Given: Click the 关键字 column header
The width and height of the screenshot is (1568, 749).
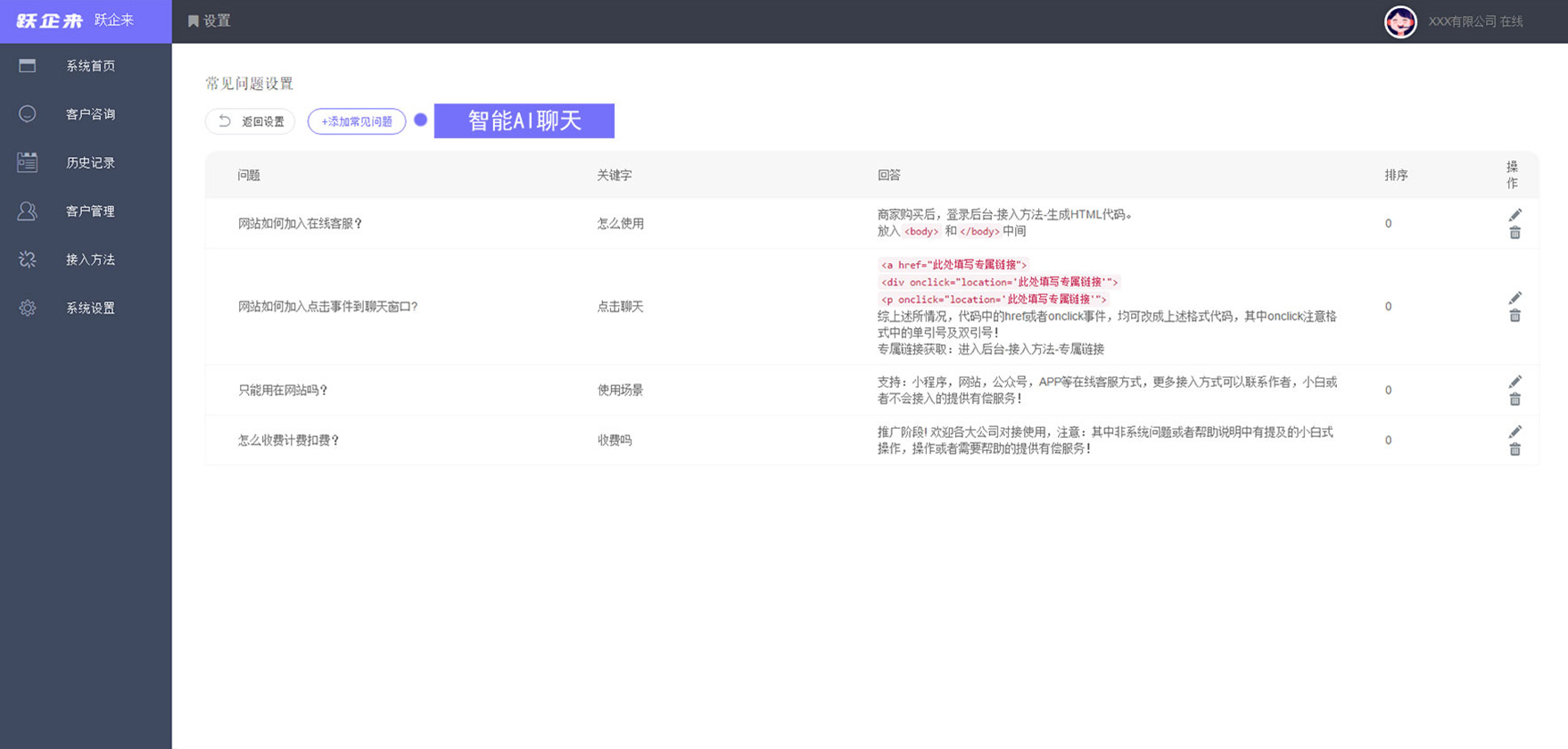Looking at the screenshot, I should point(615,175).
